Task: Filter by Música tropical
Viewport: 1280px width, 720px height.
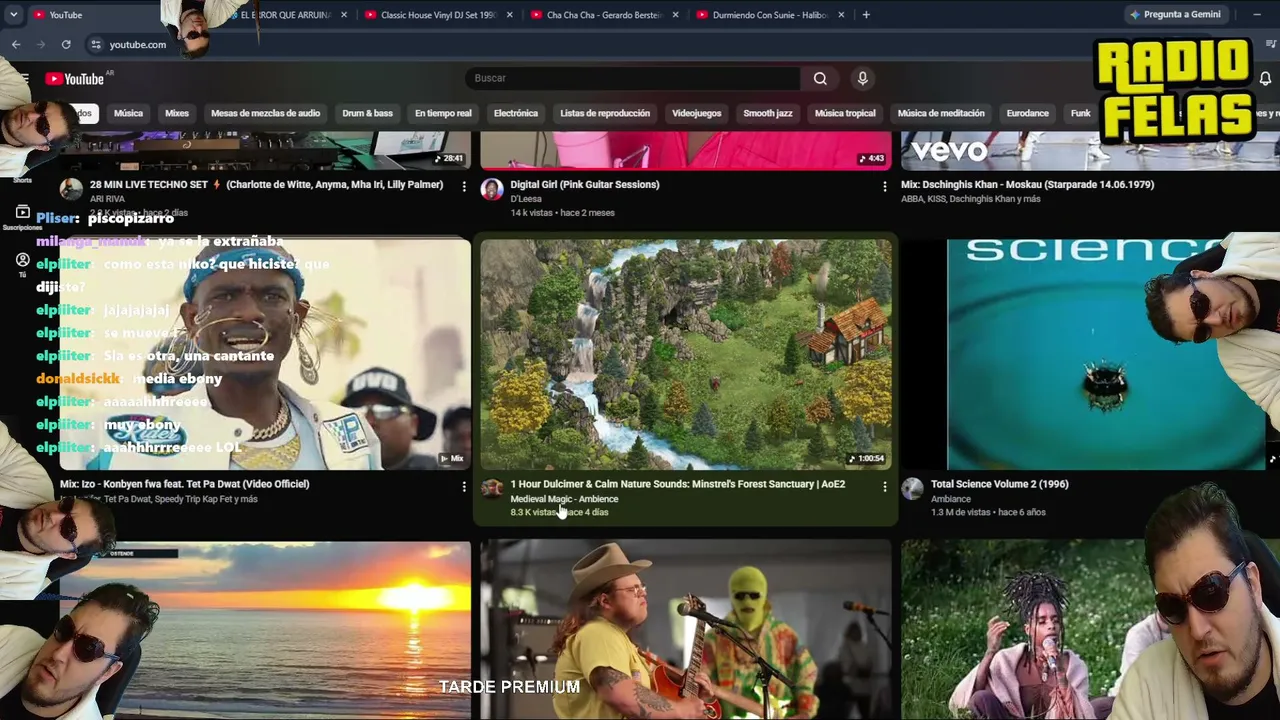Action: point(845,113)
